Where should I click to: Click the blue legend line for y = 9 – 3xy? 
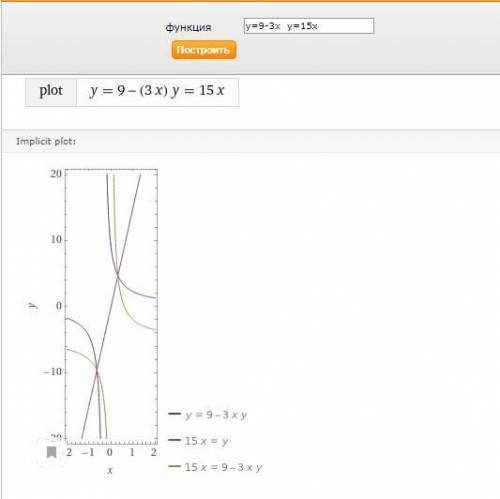tap(174, 414)
